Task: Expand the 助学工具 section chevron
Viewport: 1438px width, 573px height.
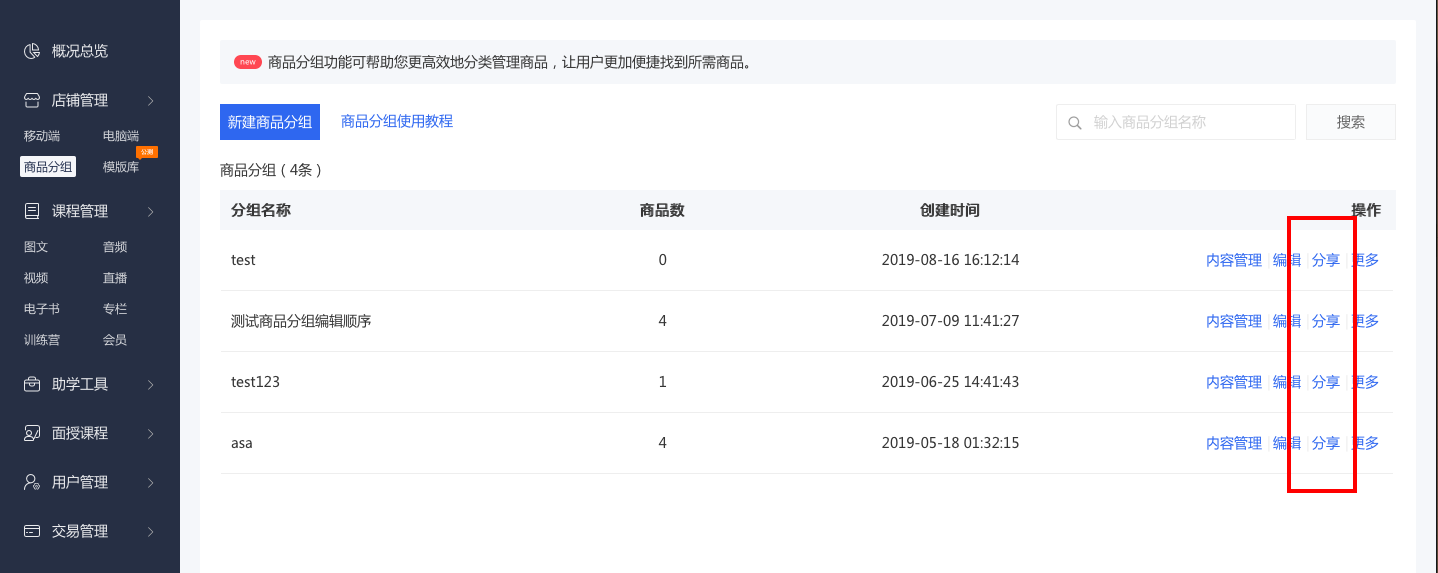Action: pos(150,384)
